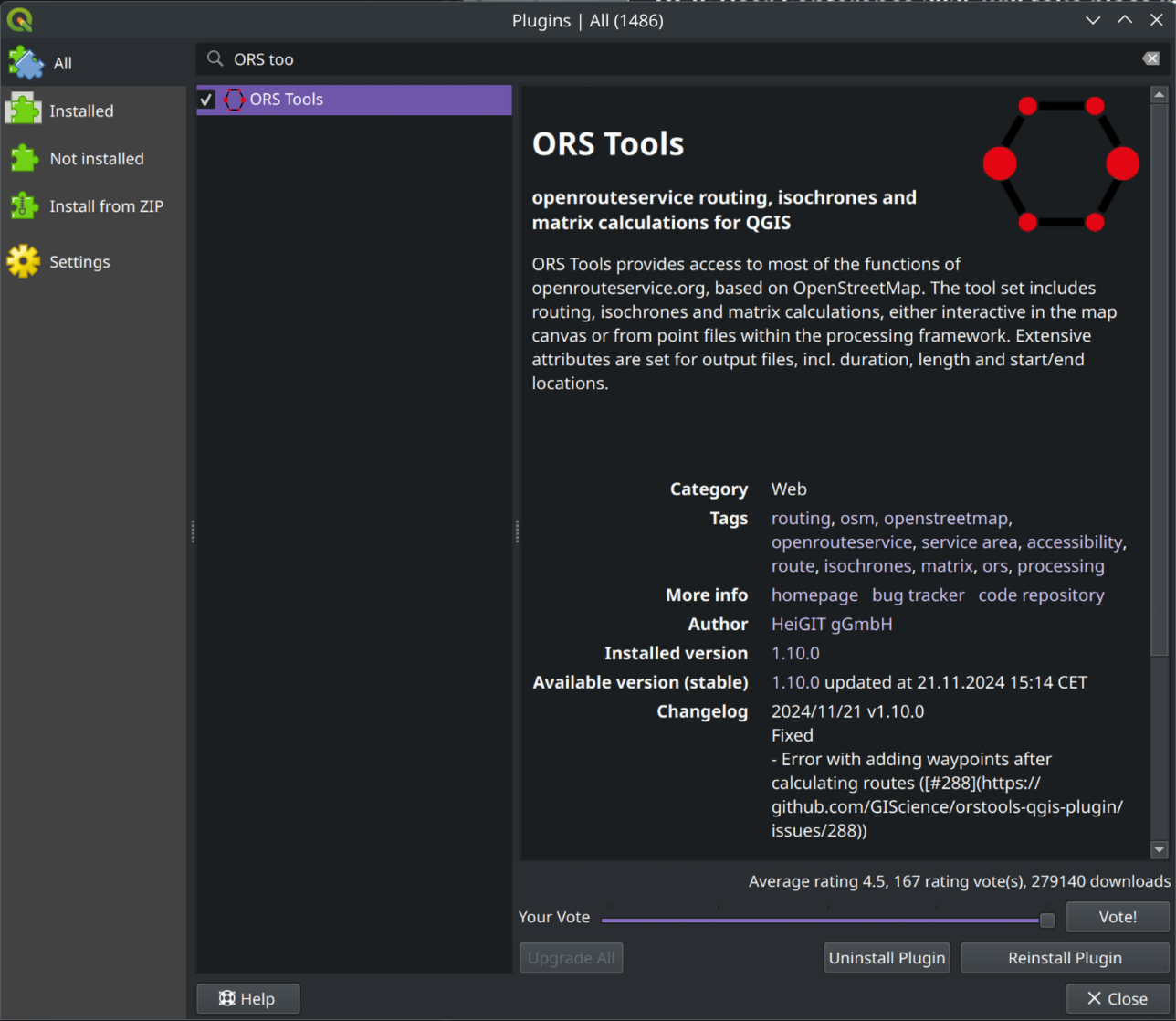The image size is (1176, 1021).
Task: Click the HeiGIT gGmbH author text
Action: (x=832, y=625)
